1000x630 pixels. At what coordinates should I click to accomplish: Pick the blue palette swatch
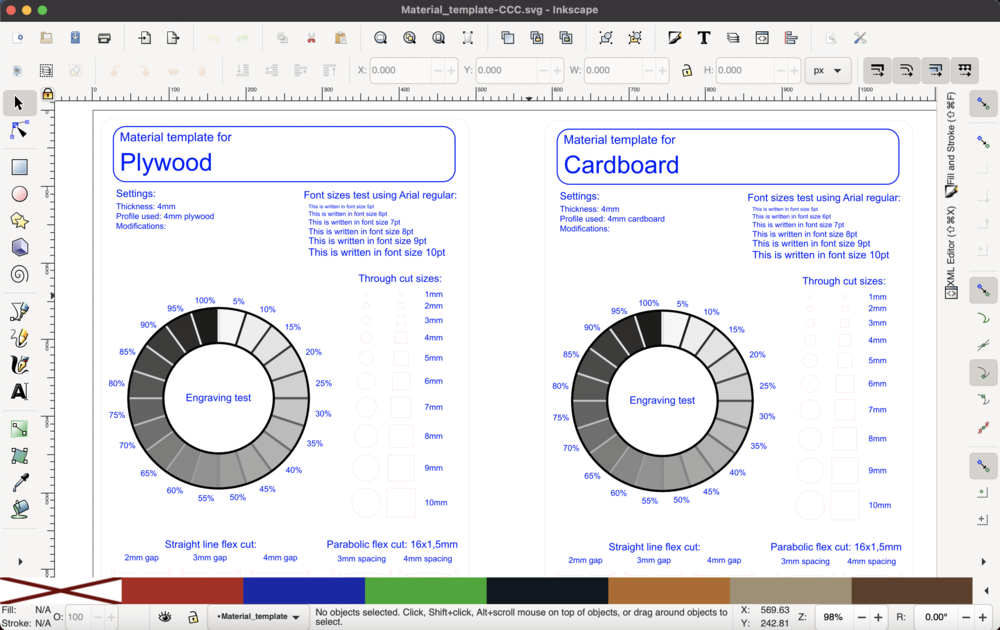coord(304,590)
